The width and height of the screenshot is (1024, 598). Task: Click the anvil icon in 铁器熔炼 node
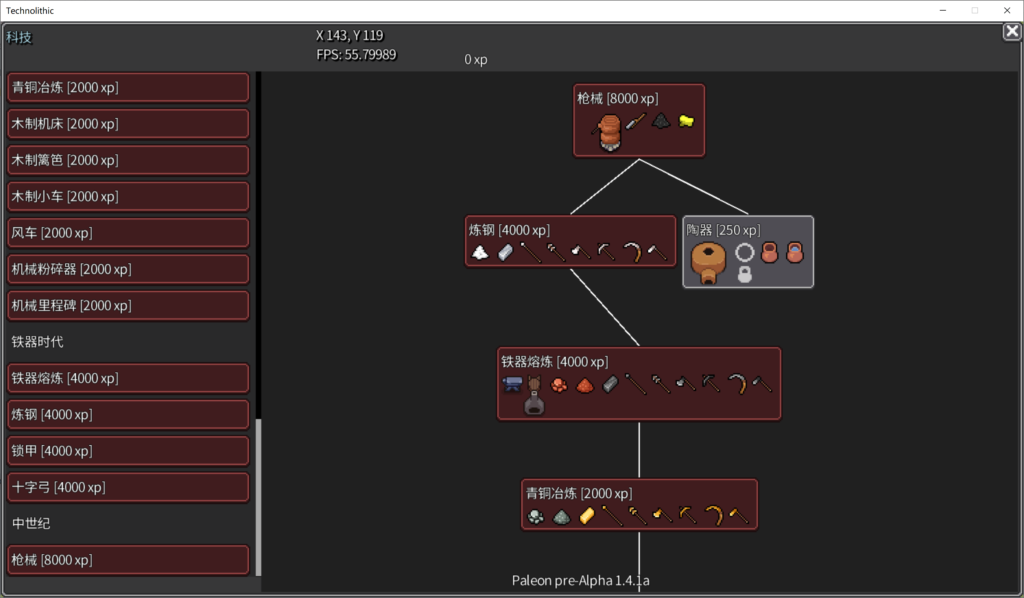(x=513, y=384)
